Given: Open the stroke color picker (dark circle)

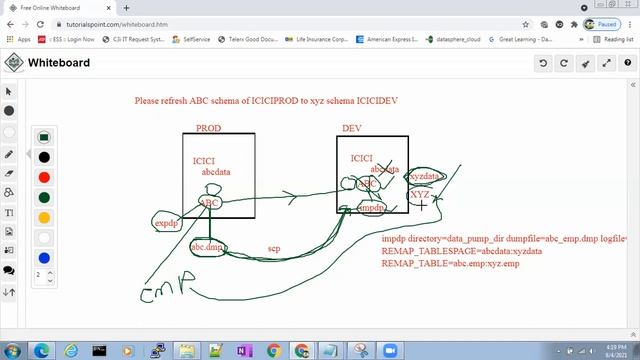Looking at the screenshot, I should pos(9,111).
